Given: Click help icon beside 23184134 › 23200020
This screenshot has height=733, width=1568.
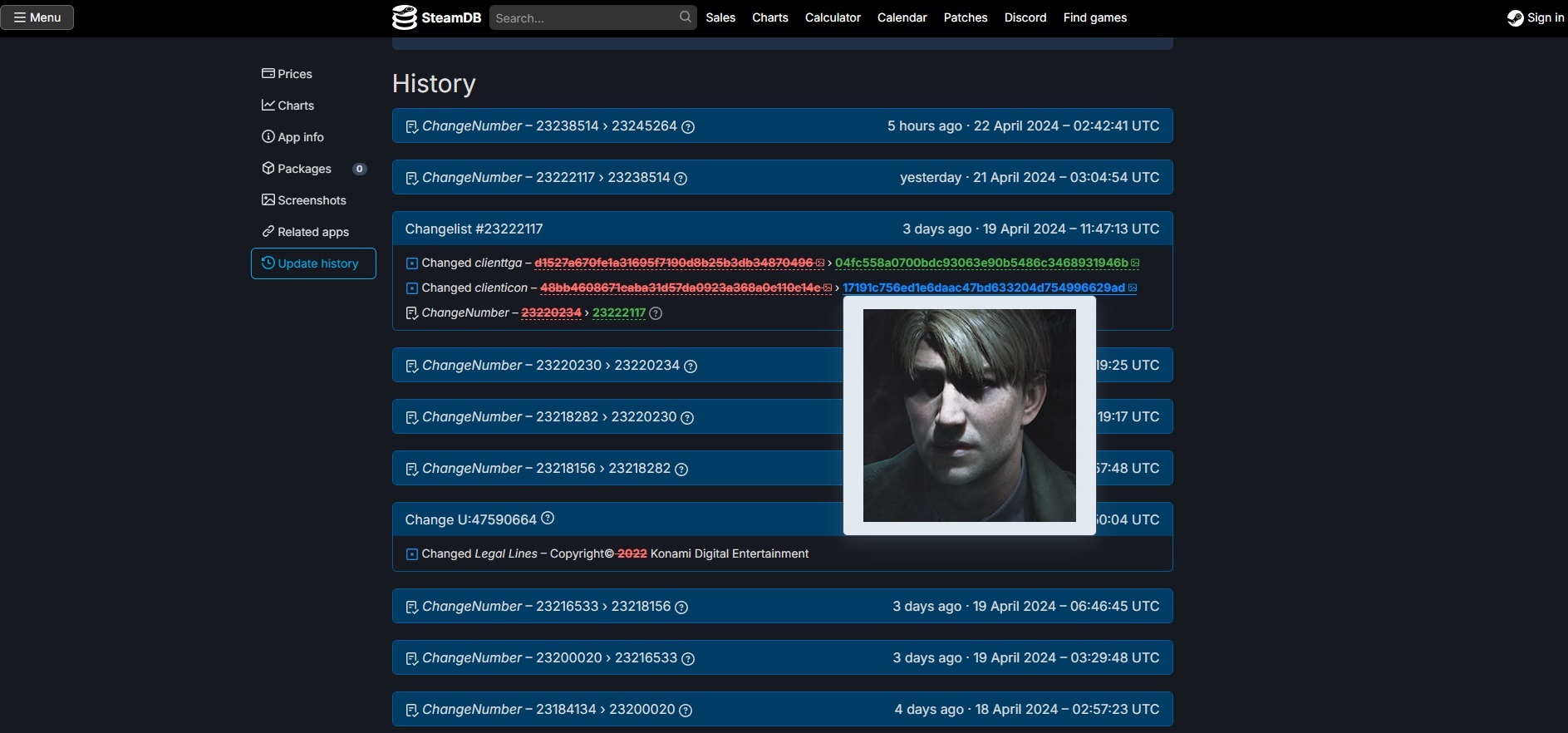Looking at the screenshot, I should pos(686,711).
